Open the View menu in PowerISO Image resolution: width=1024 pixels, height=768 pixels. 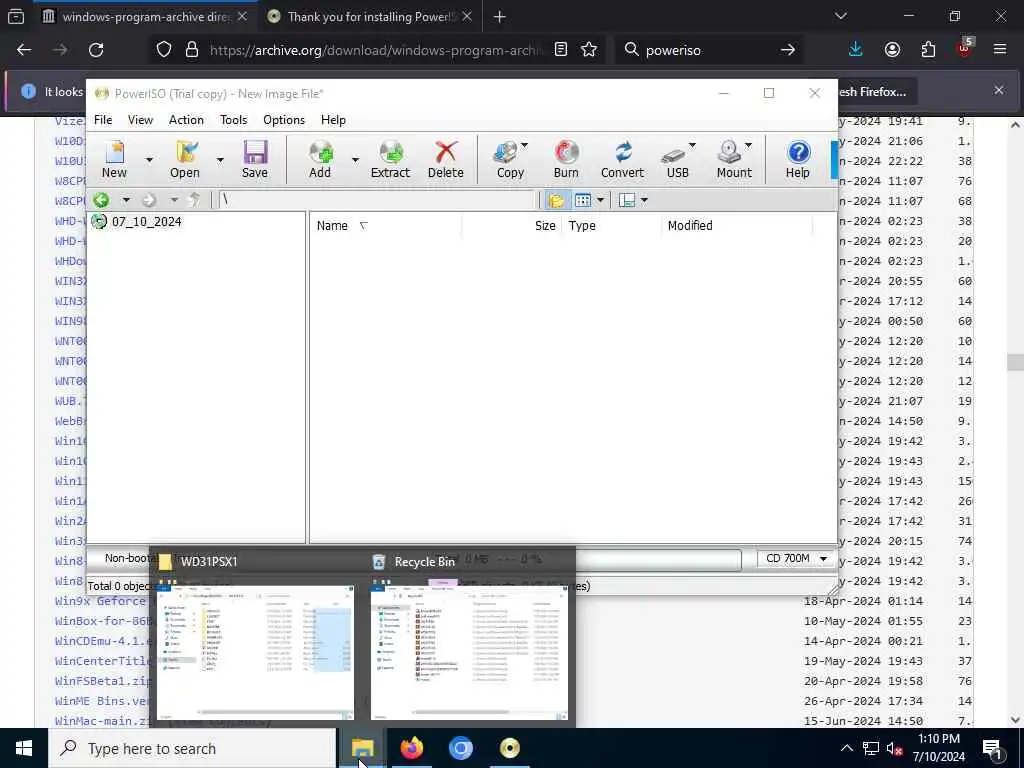click(140, 120)
